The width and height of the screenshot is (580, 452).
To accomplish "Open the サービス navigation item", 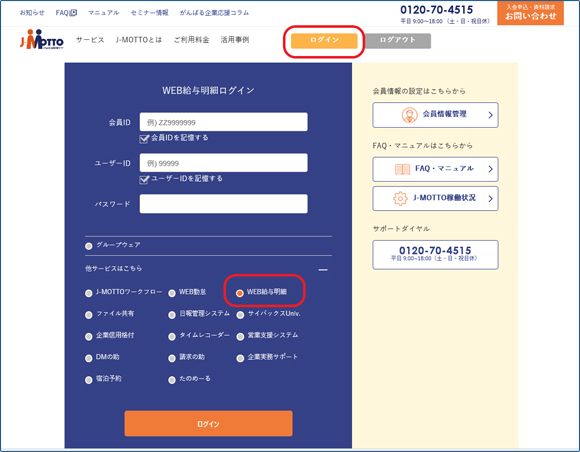I will pos(90,40).
